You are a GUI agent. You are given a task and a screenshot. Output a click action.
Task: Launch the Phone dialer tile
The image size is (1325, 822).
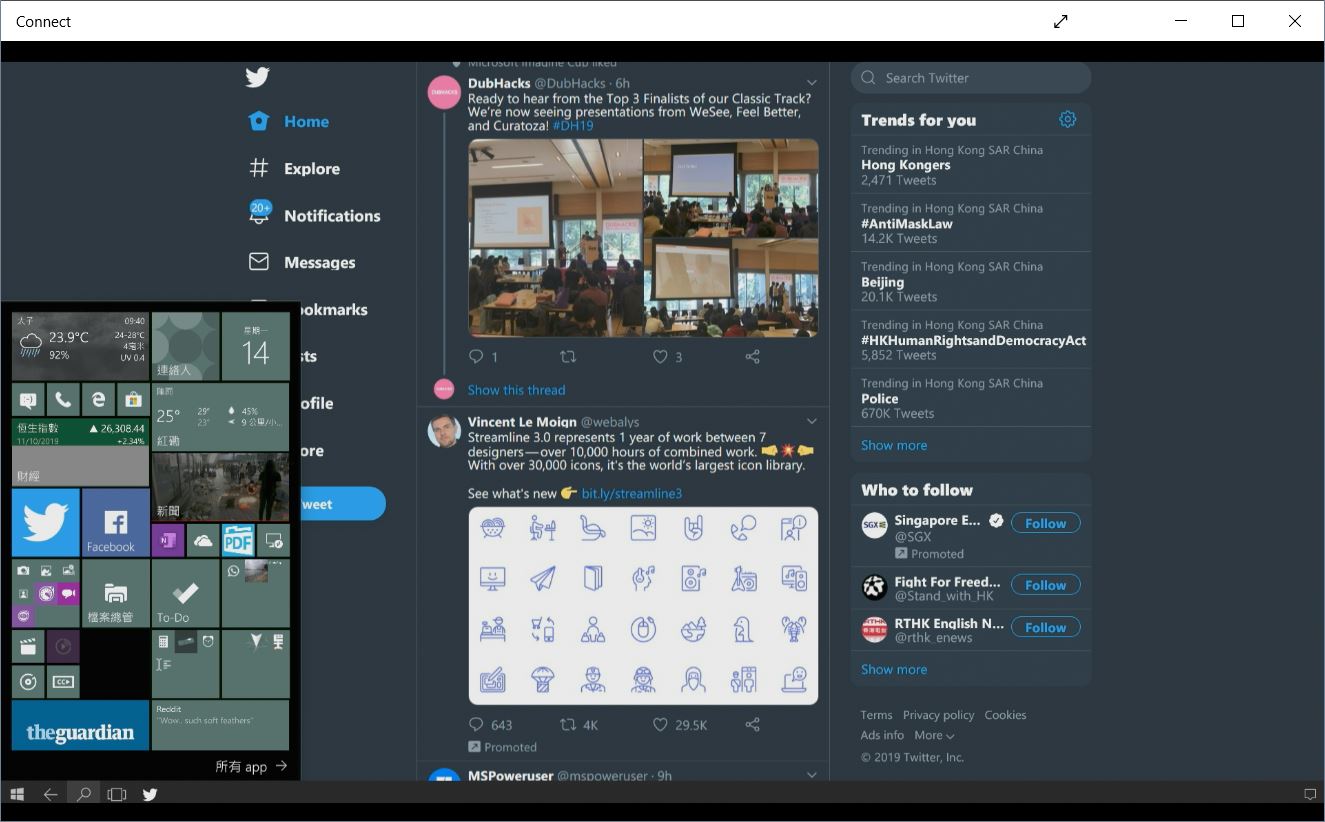(63, 400)
